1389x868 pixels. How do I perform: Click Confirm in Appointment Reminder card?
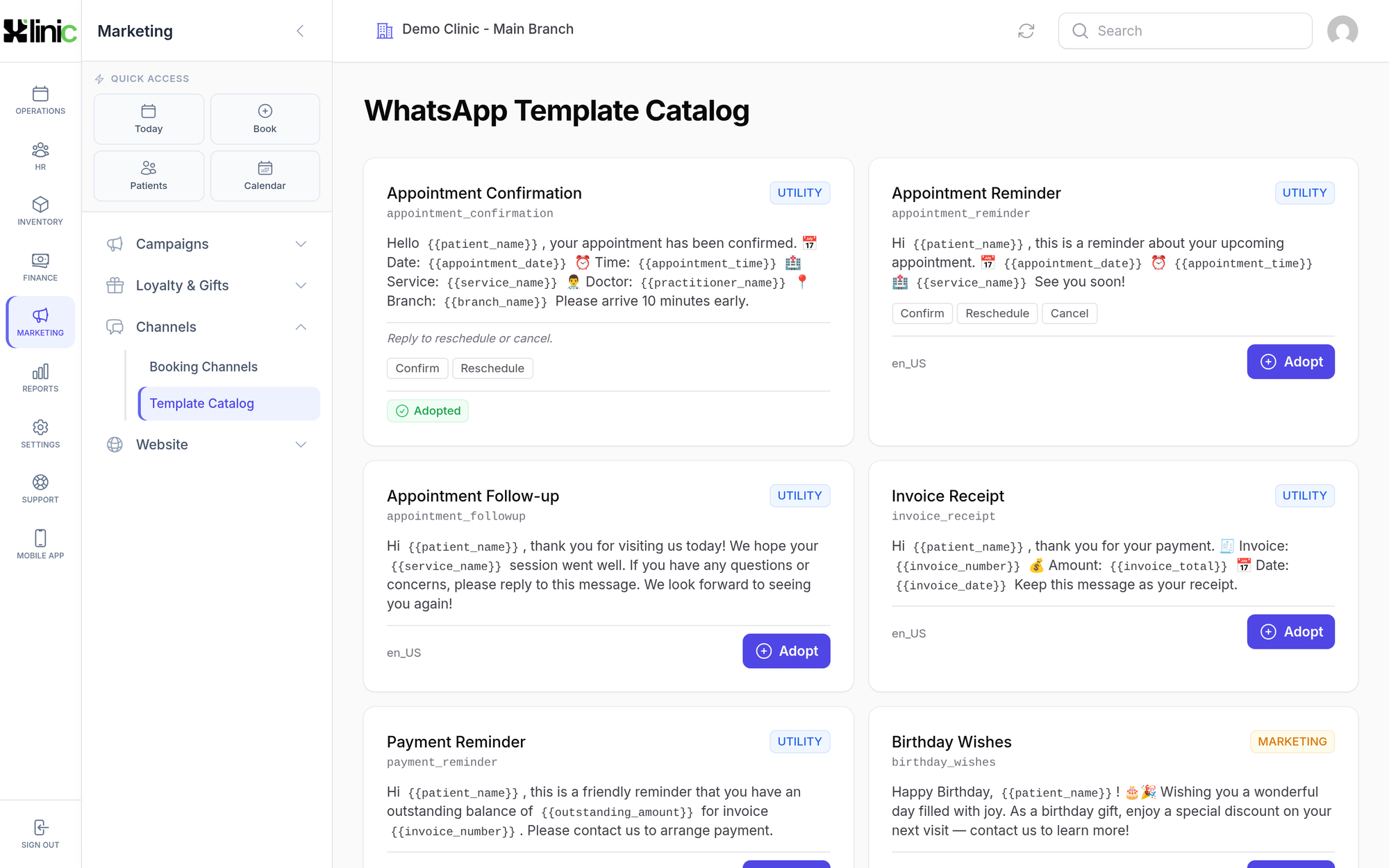click(922, 313)
